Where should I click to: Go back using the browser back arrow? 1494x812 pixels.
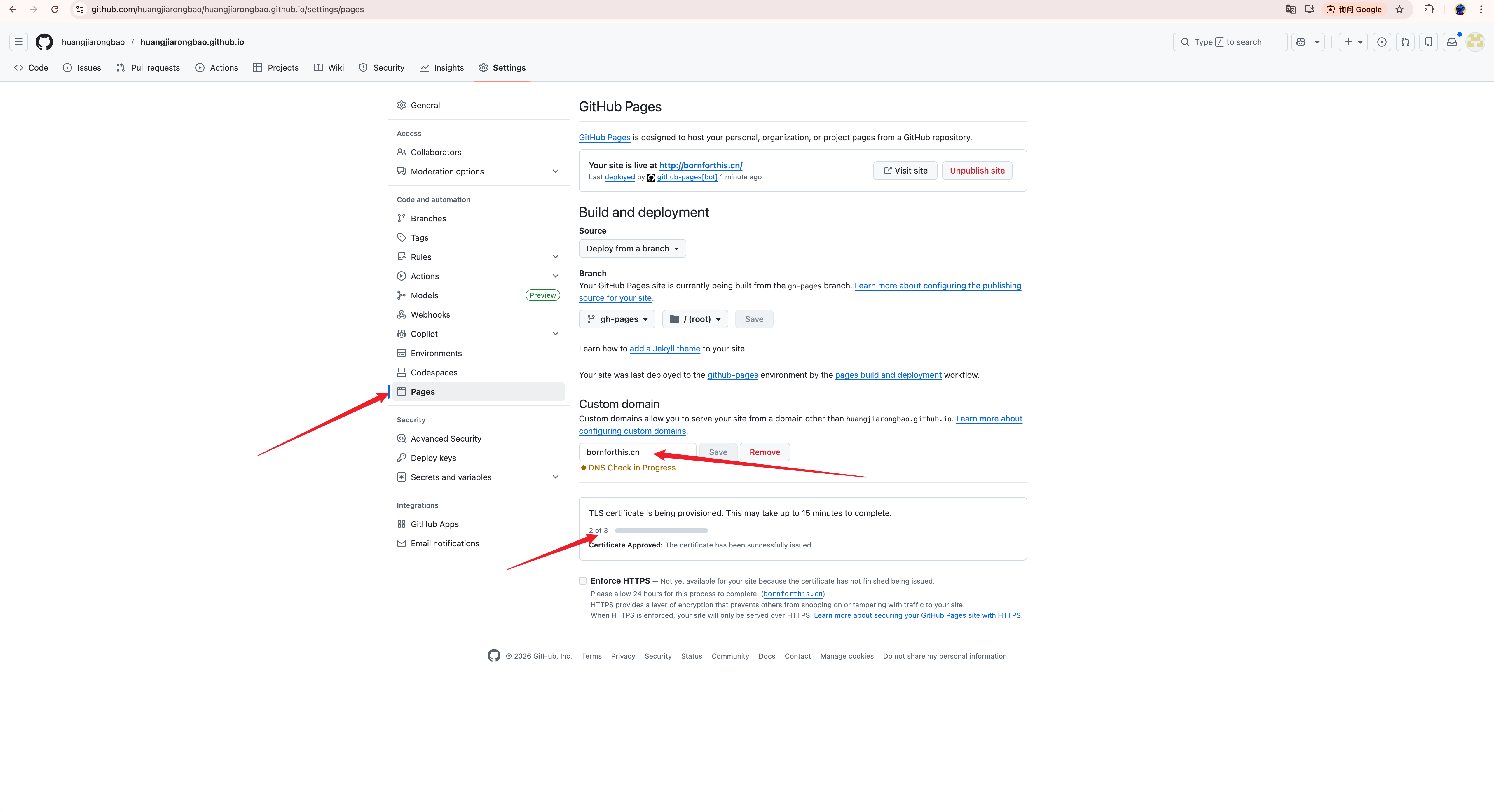click(13, 9)
